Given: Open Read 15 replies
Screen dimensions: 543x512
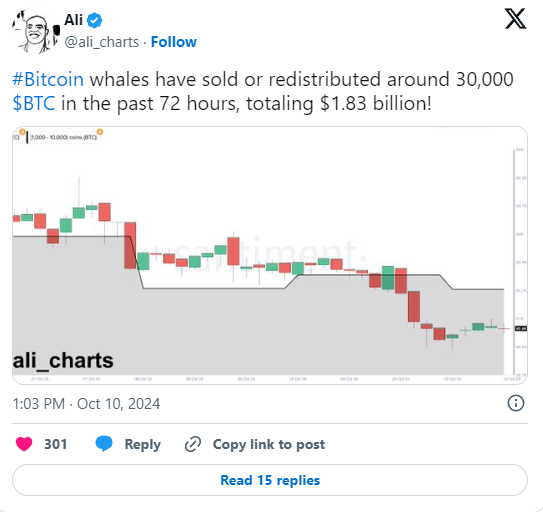Looking at the screenshot, I should click(x=270, y=480).
